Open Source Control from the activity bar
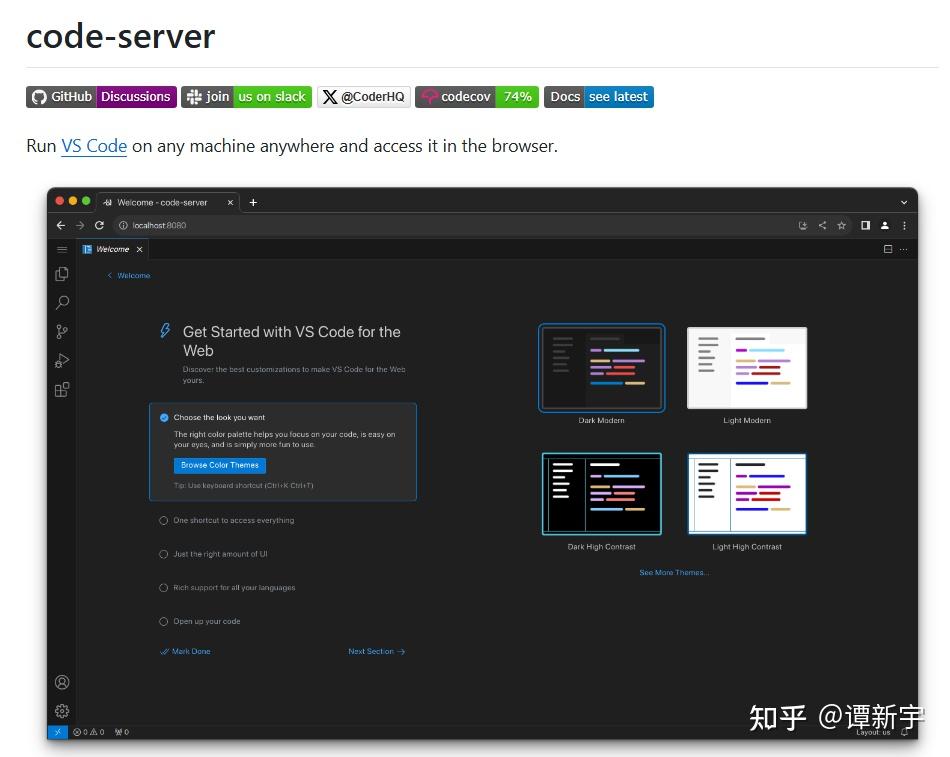 (x=62, y=331)
